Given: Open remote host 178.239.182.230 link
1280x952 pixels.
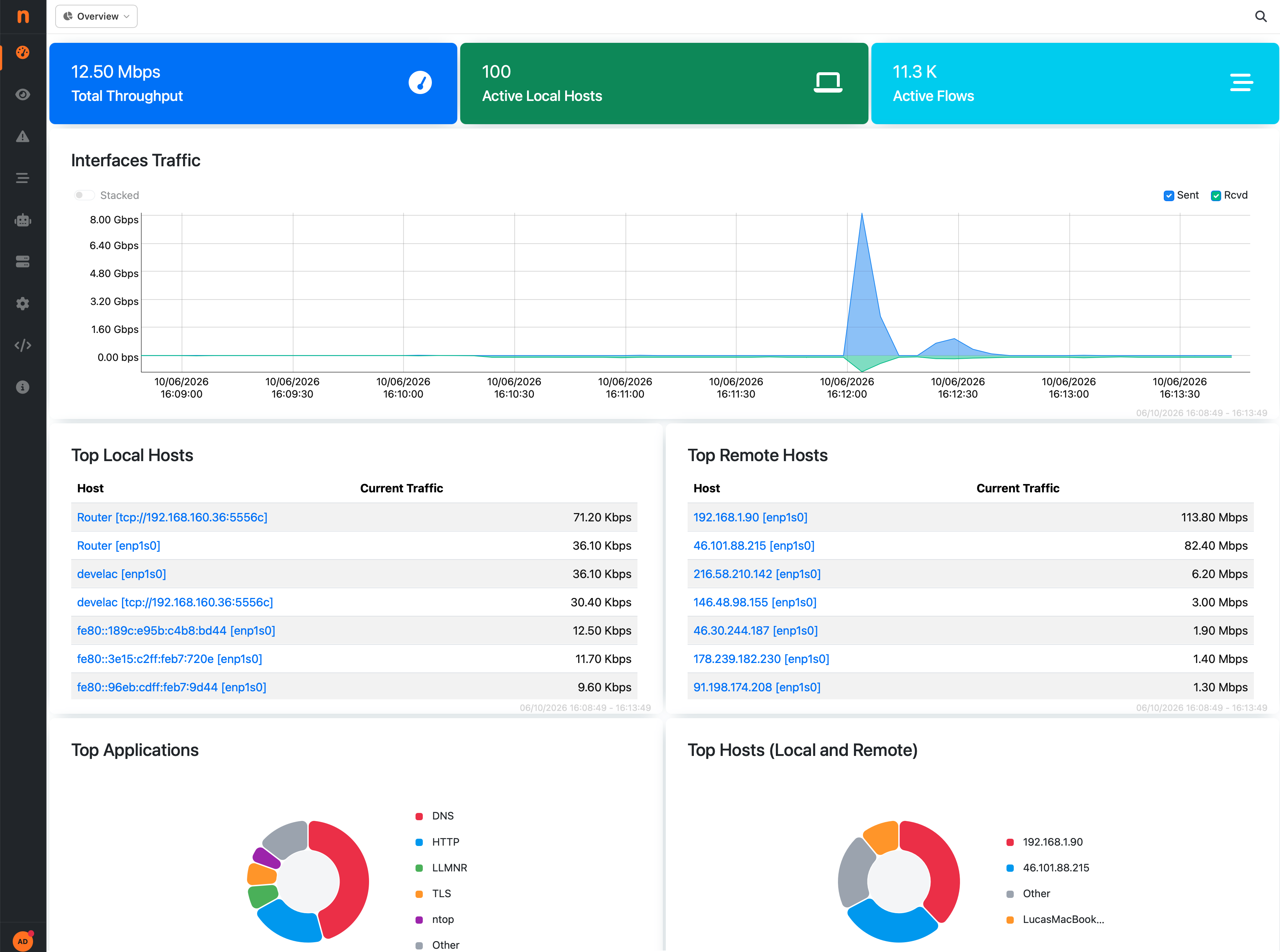Looking at the screenshot, I should [x=761, y=659].
